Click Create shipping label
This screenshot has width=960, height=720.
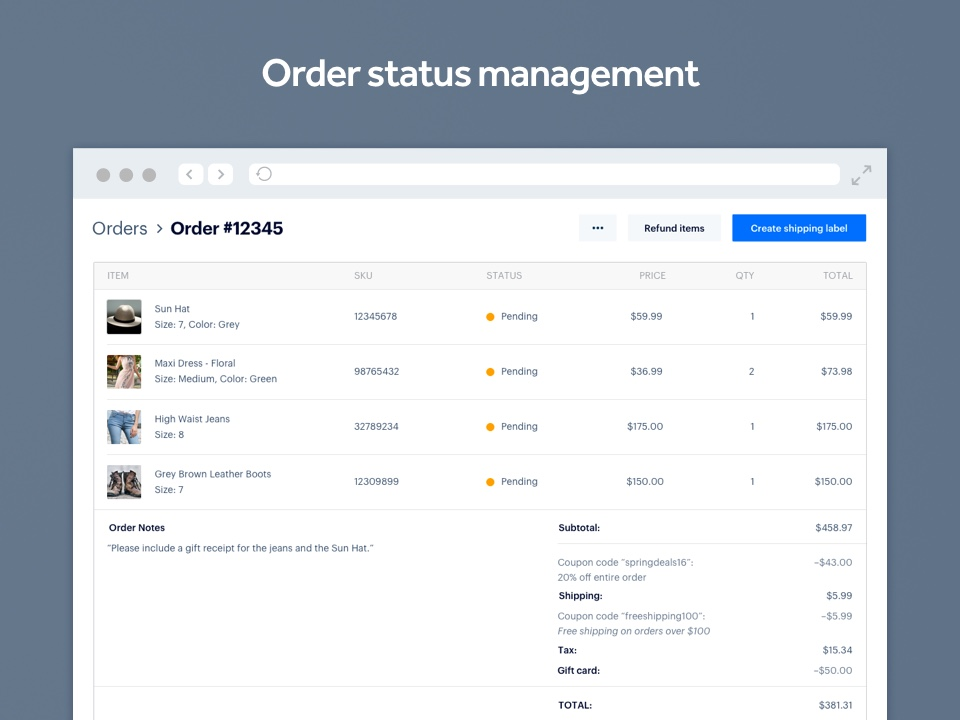coord(798,228)
